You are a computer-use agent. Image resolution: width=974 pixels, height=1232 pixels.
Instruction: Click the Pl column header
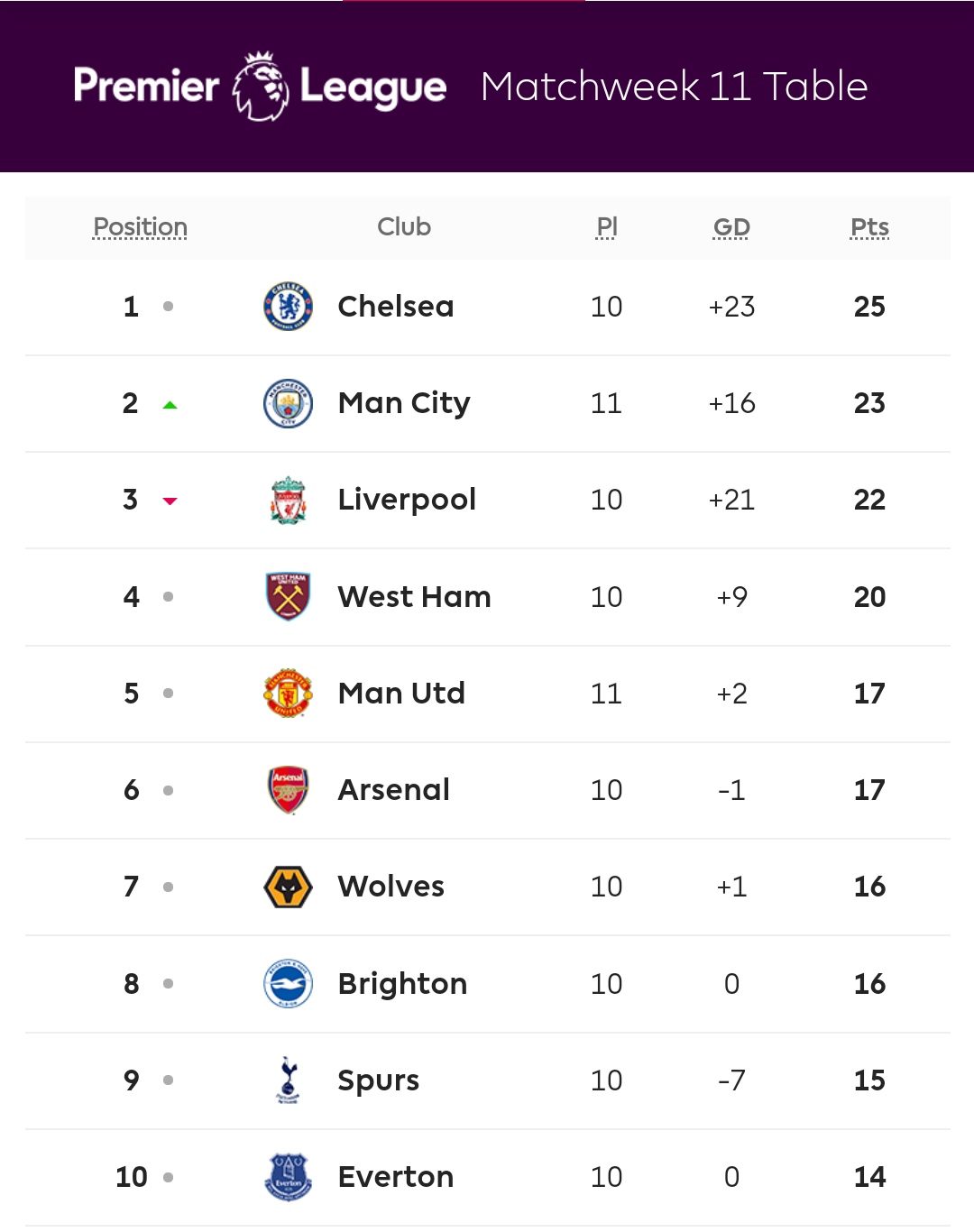pos(607,227)
